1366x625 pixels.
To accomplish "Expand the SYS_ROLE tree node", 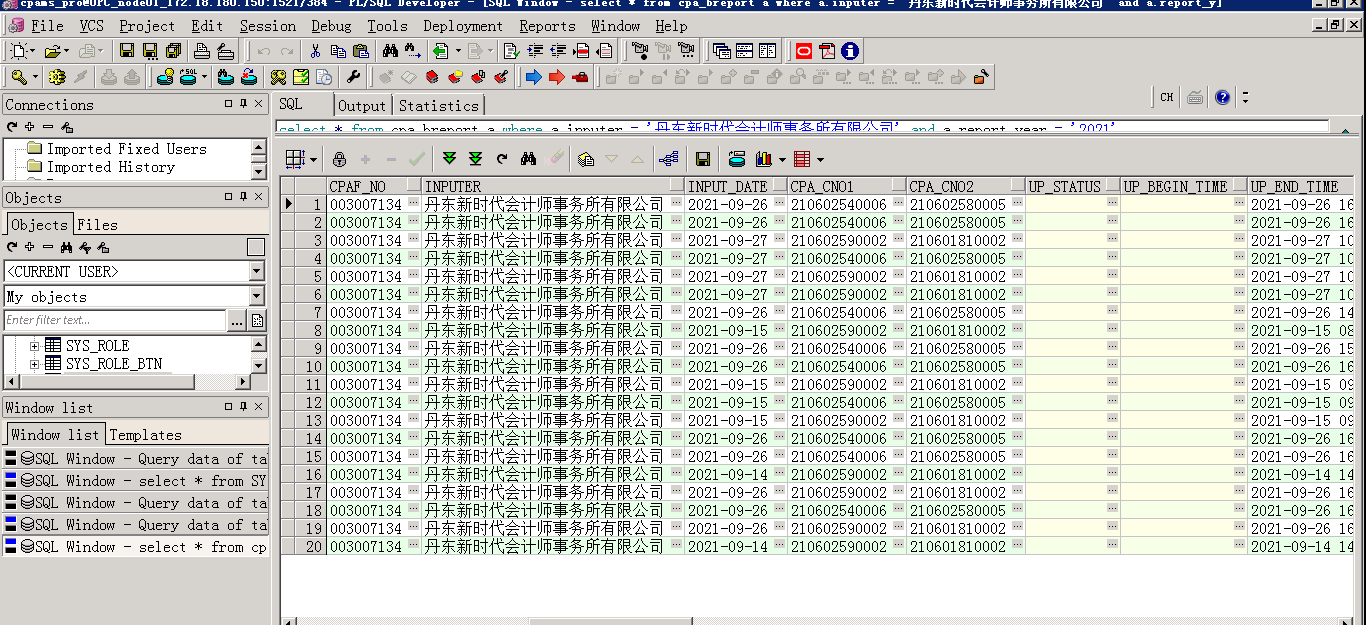I will (x=35, y=346).
